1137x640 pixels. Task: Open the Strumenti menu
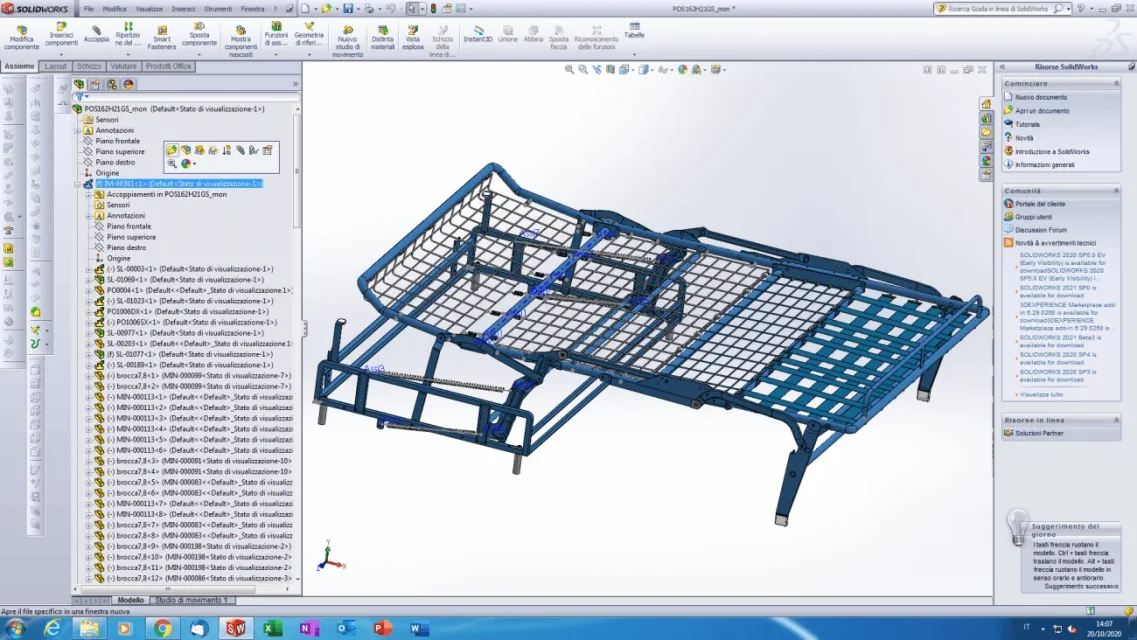pyautogui.click(x=218, y=9)
